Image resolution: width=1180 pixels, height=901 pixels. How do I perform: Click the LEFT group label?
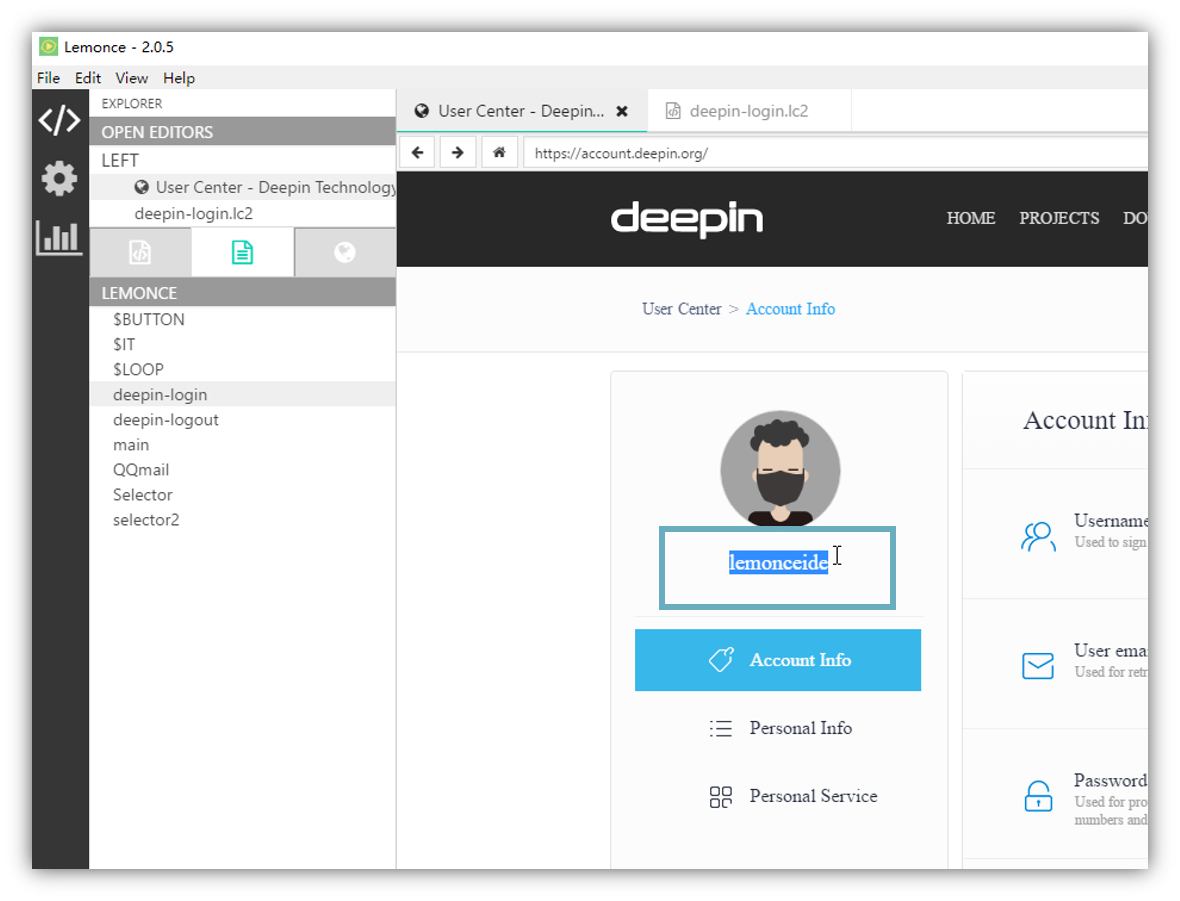[x=120, y=160]
